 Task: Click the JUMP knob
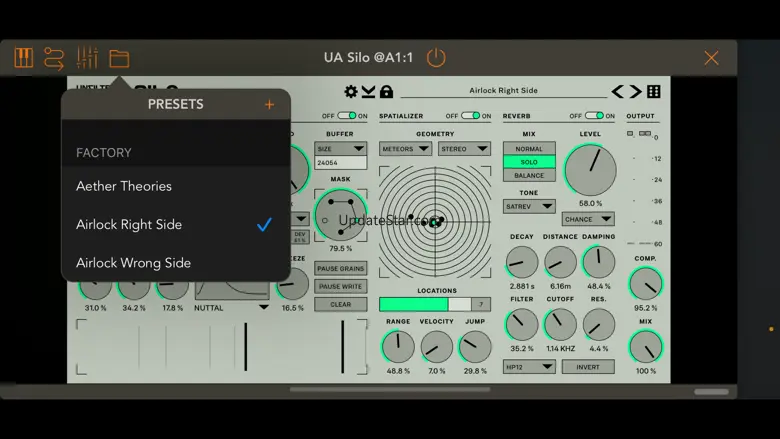click(475, 347)
